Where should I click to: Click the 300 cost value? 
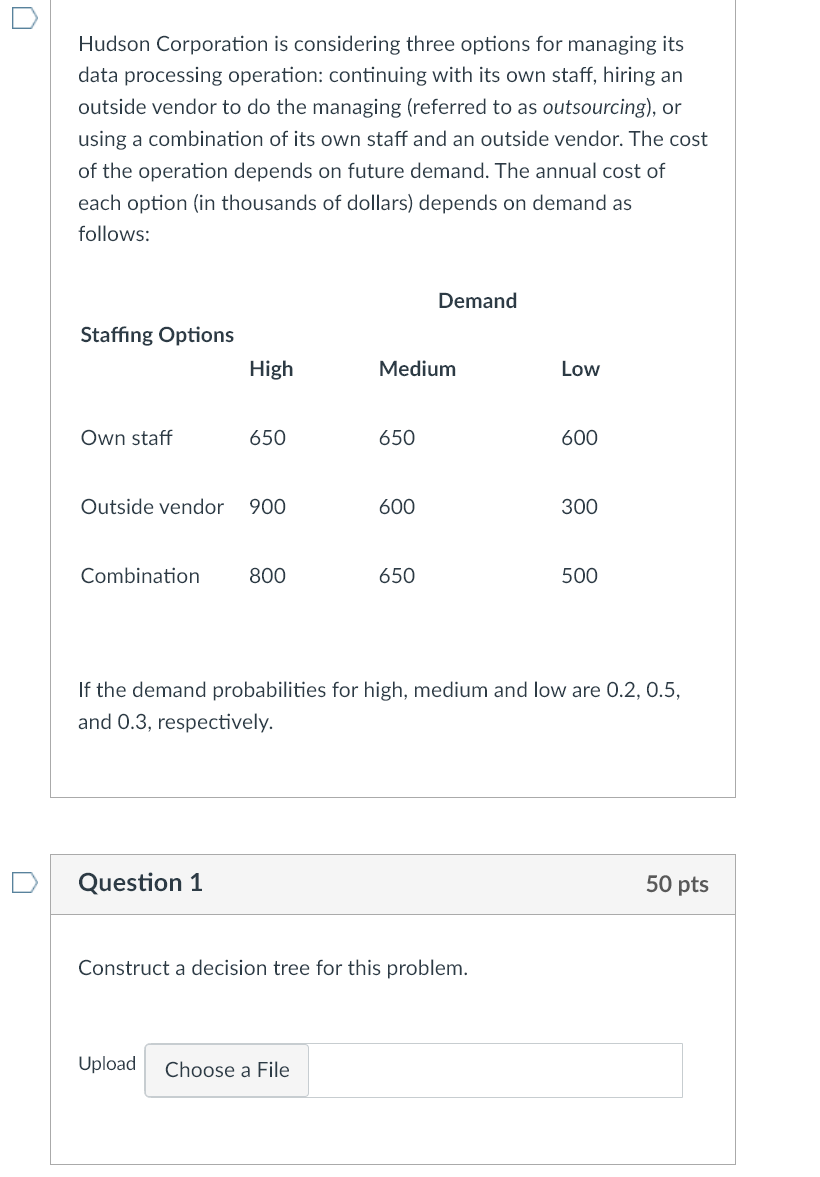tap(579, 507)
